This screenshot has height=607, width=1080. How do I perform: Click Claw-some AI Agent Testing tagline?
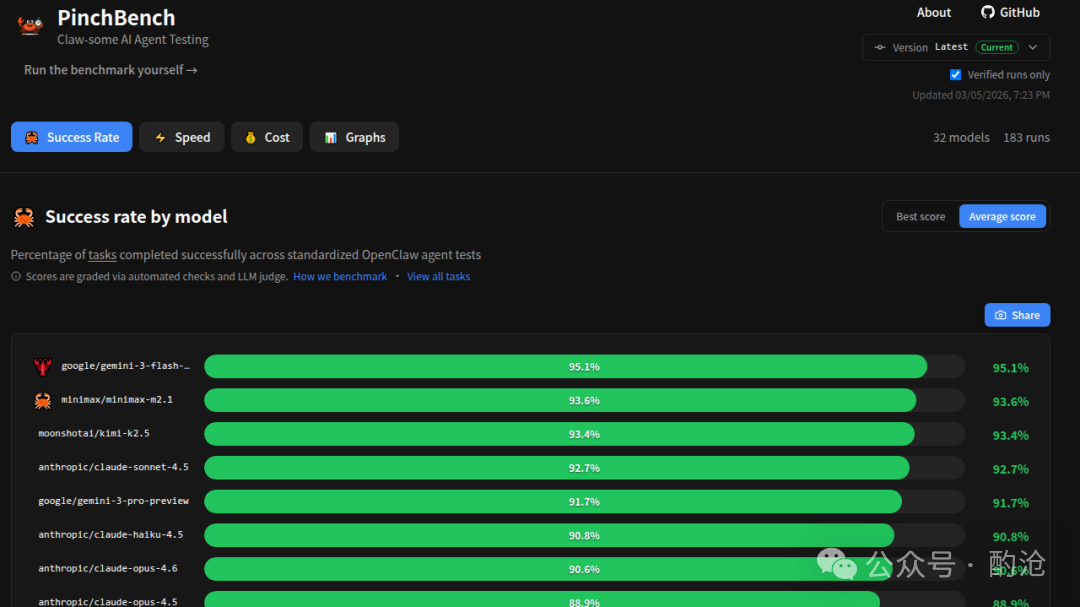pyautogui.click(x=133, y=40)
